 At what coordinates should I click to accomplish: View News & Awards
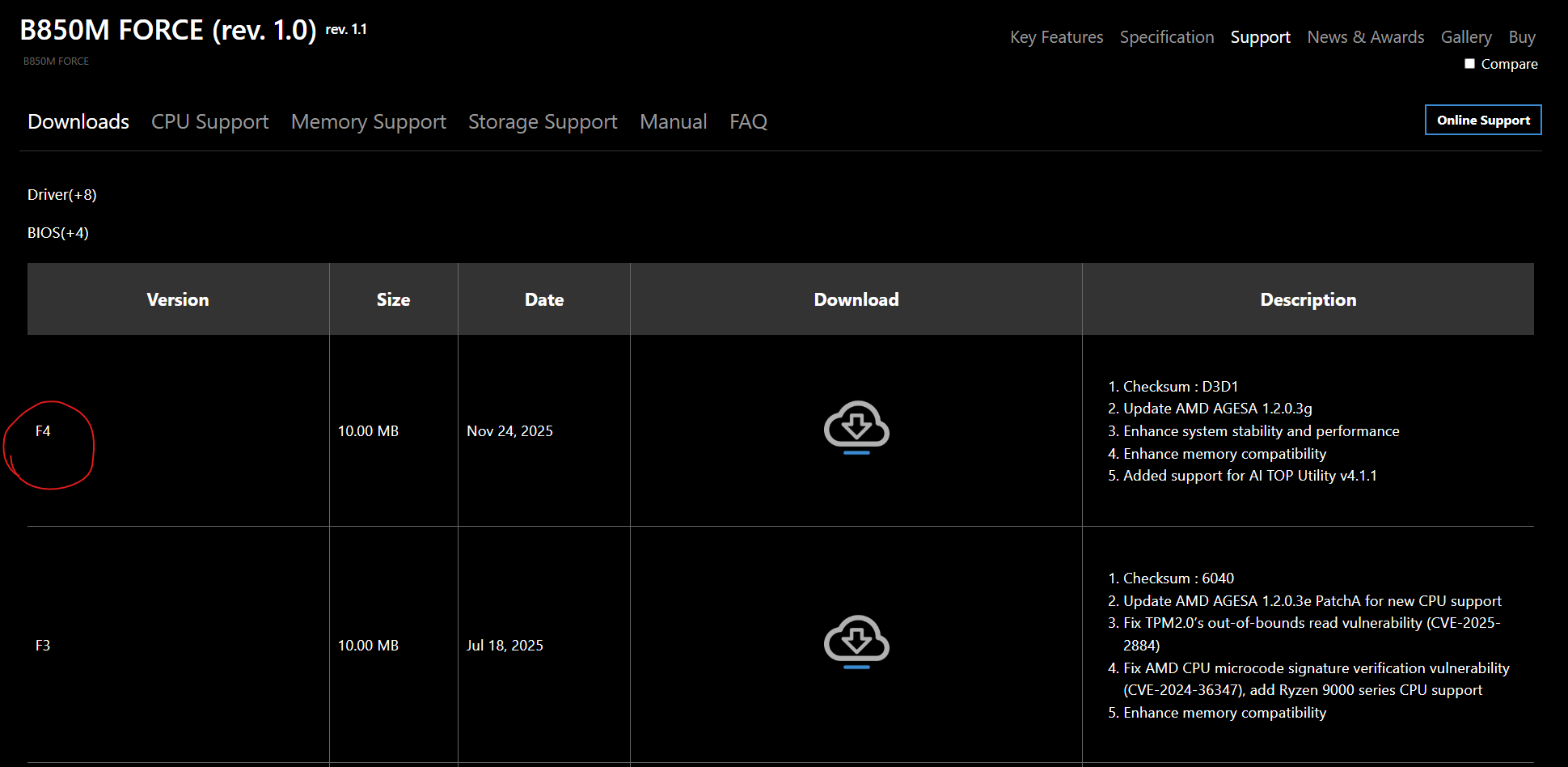coord(1366,37)
